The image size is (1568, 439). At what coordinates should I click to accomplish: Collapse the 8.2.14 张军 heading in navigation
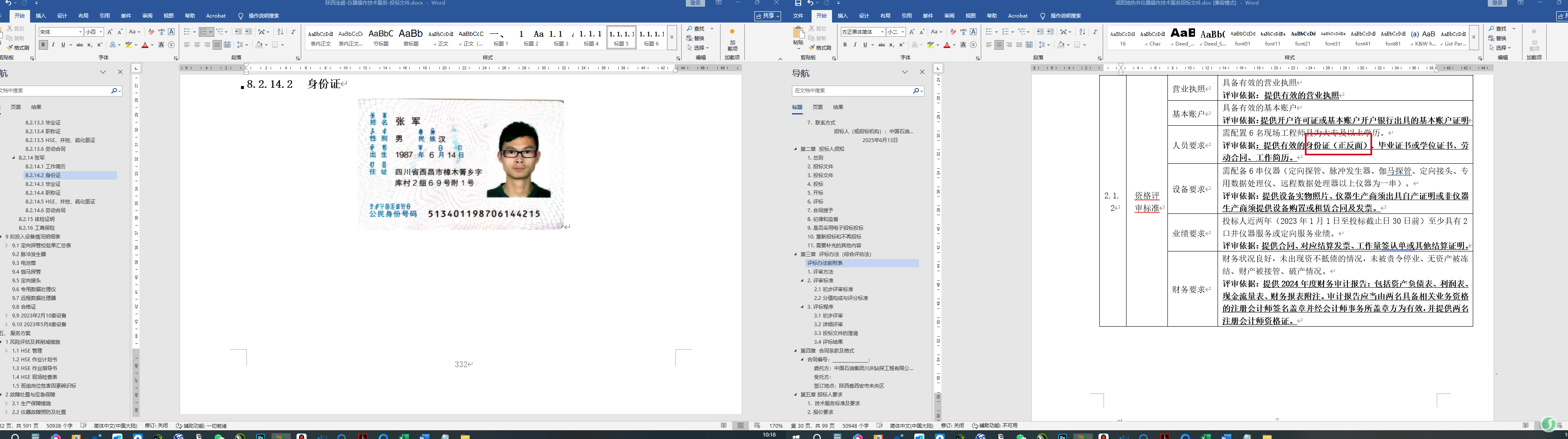13,158
